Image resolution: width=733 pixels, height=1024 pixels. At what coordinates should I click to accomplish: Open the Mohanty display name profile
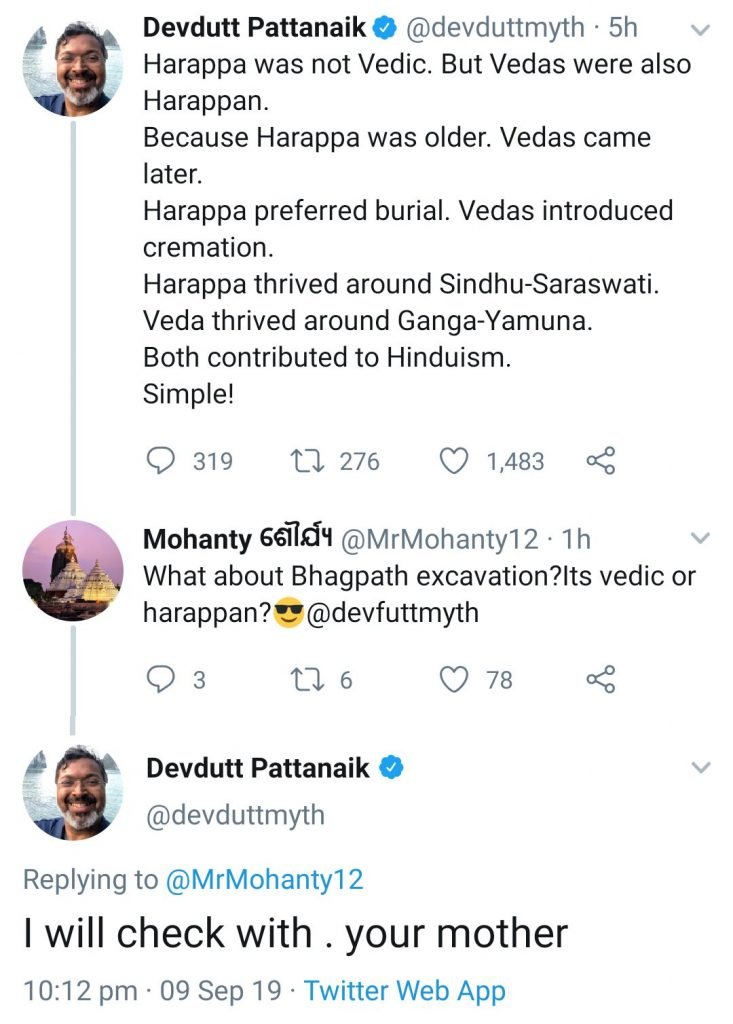[198, 540]
